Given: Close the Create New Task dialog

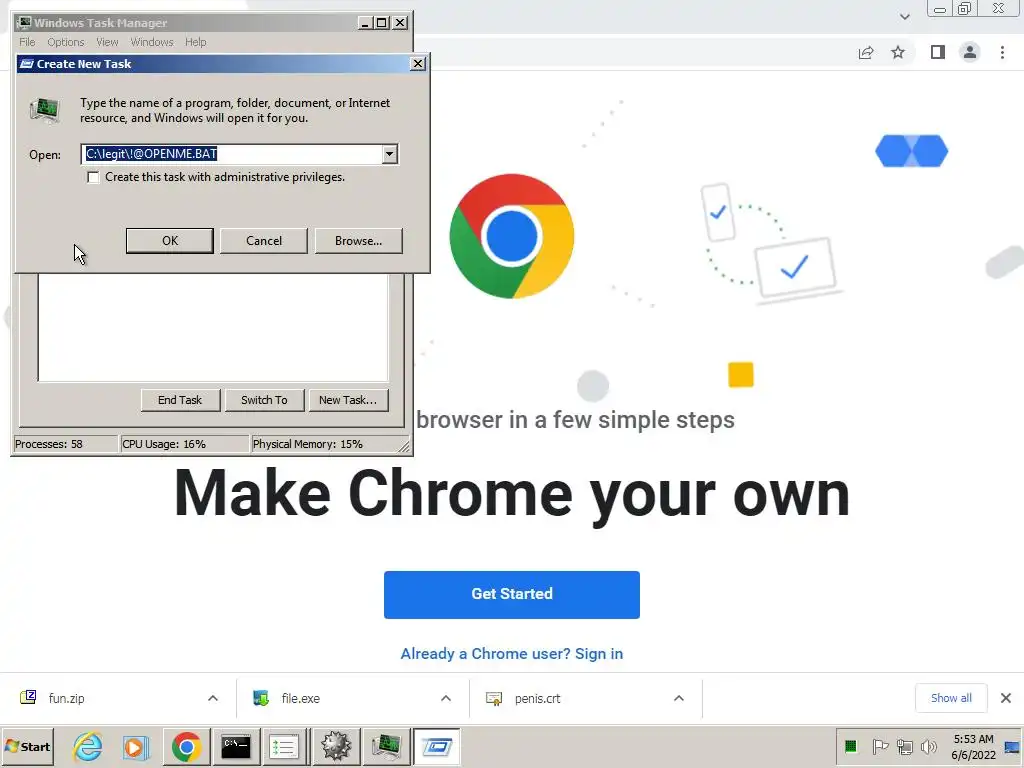Looking at the screenshot, I should point(418,63).
